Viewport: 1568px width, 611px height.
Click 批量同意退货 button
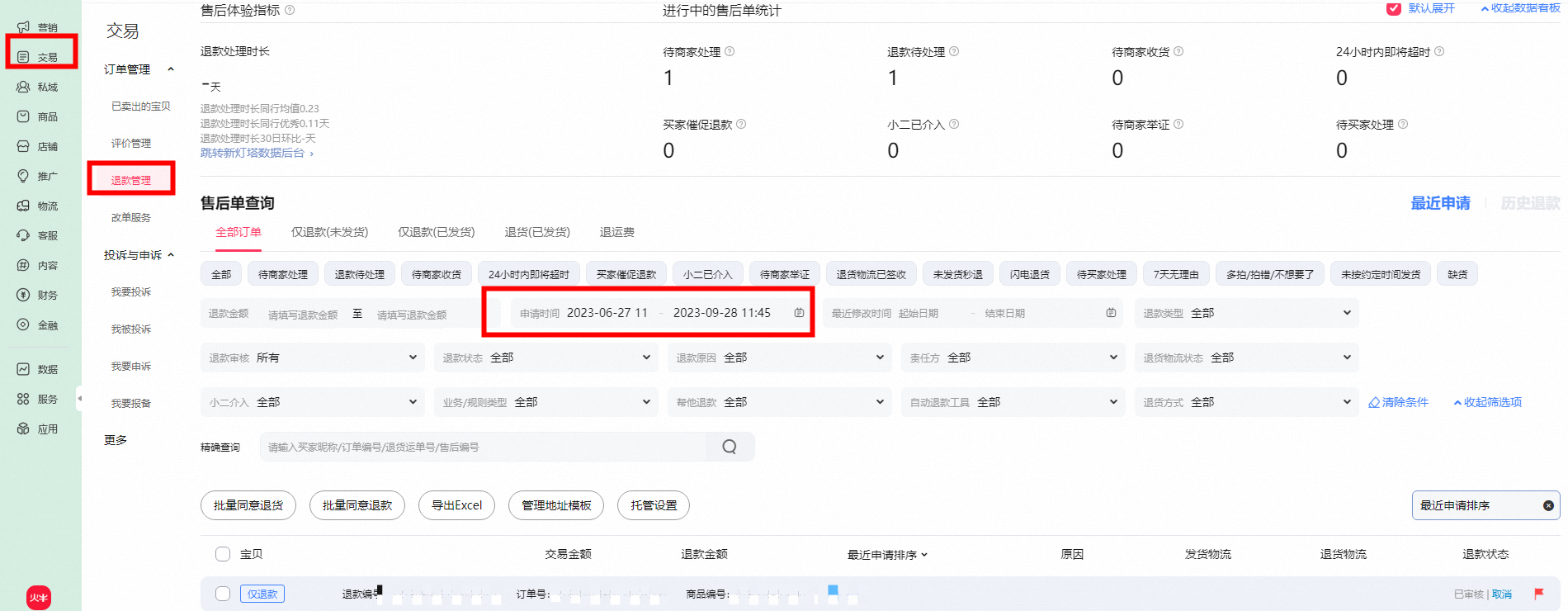click(248, 505)
